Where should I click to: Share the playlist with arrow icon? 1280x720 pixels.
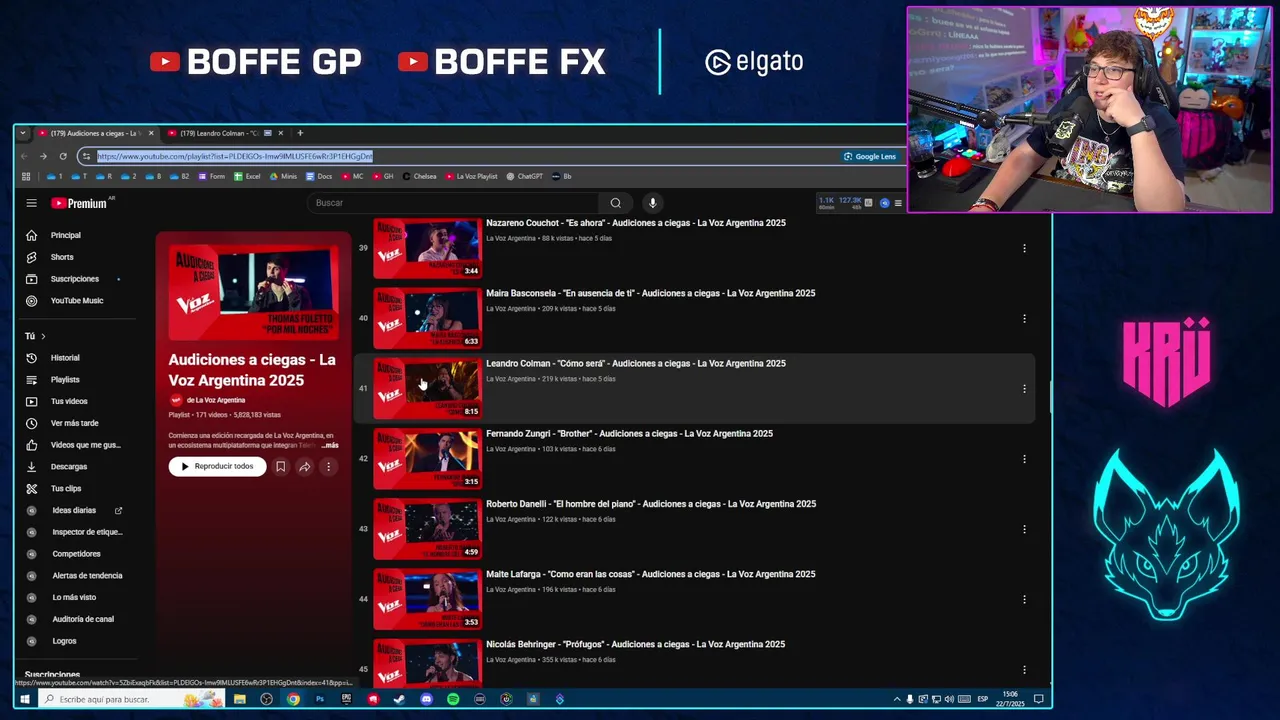coord(304,466)
